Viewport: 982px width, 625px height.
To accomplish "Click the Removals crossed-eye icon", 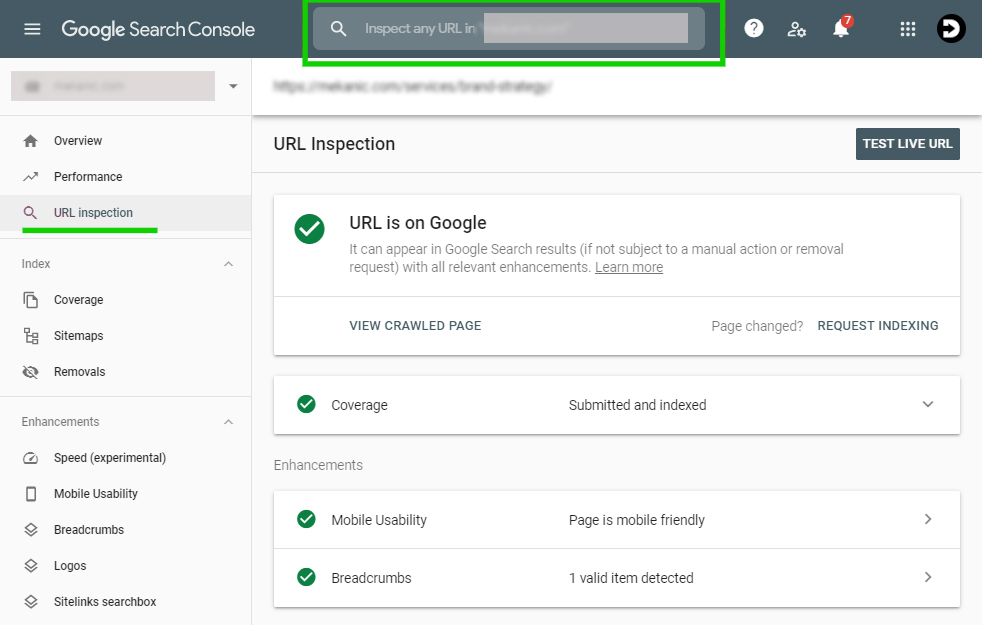I will 30,372.
